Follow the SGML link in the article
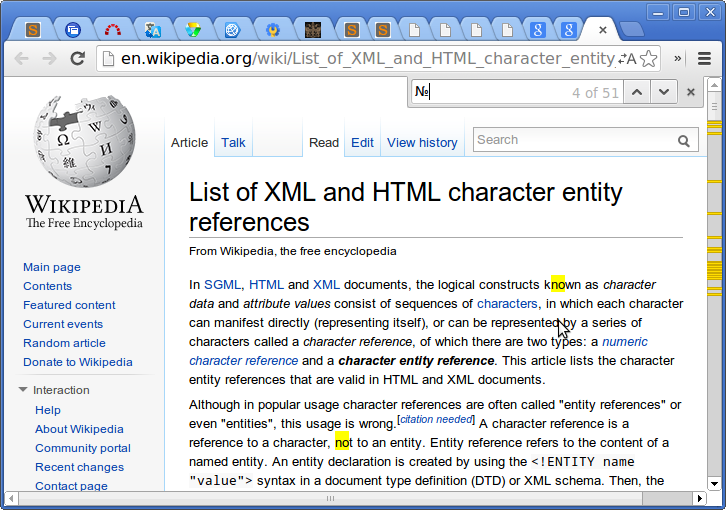The width and height of the screenshot is (726, 510). point(222,284)
